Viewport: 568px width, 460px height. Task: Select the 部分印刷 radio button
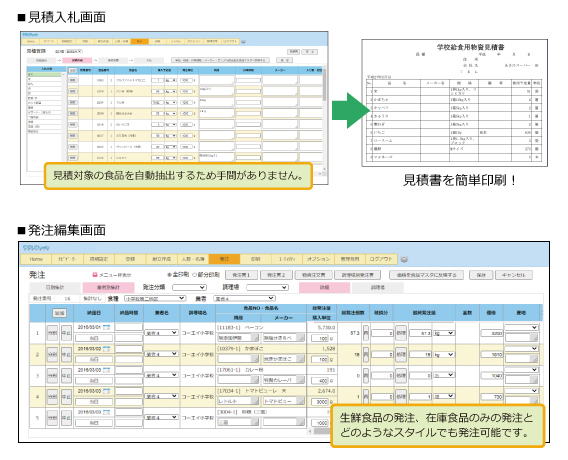pyautogui.click(x=195, y=275)
